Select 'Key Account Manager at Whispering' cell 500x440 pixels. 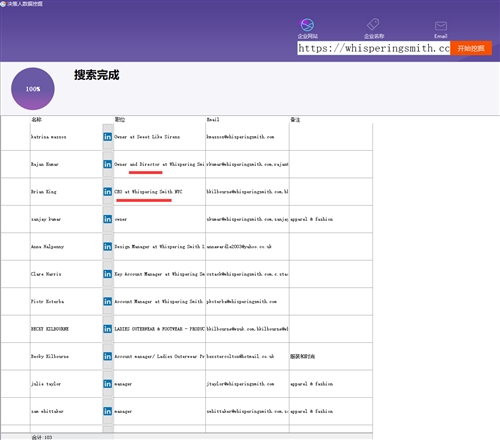159,274
